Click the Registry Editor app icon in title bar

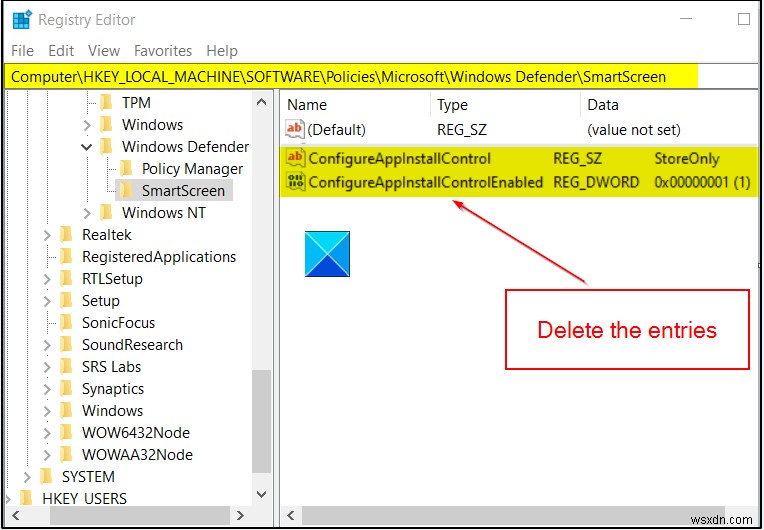tap(22, 20)
